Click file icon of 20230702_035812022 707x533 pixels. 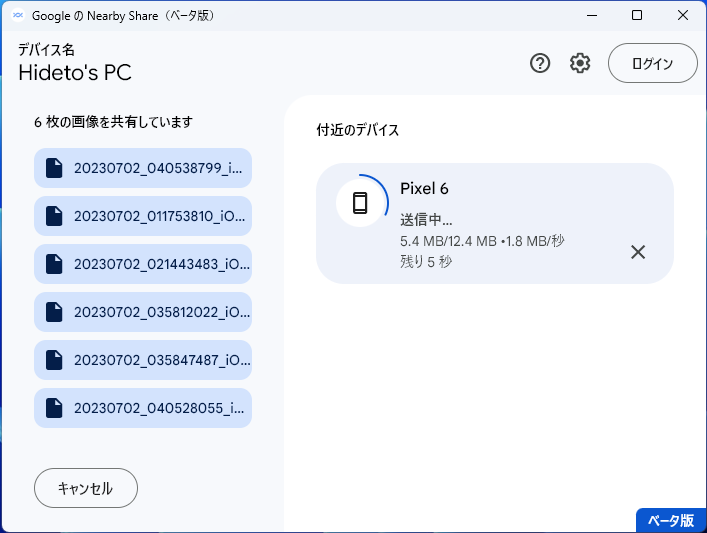(x=54, y=312)
